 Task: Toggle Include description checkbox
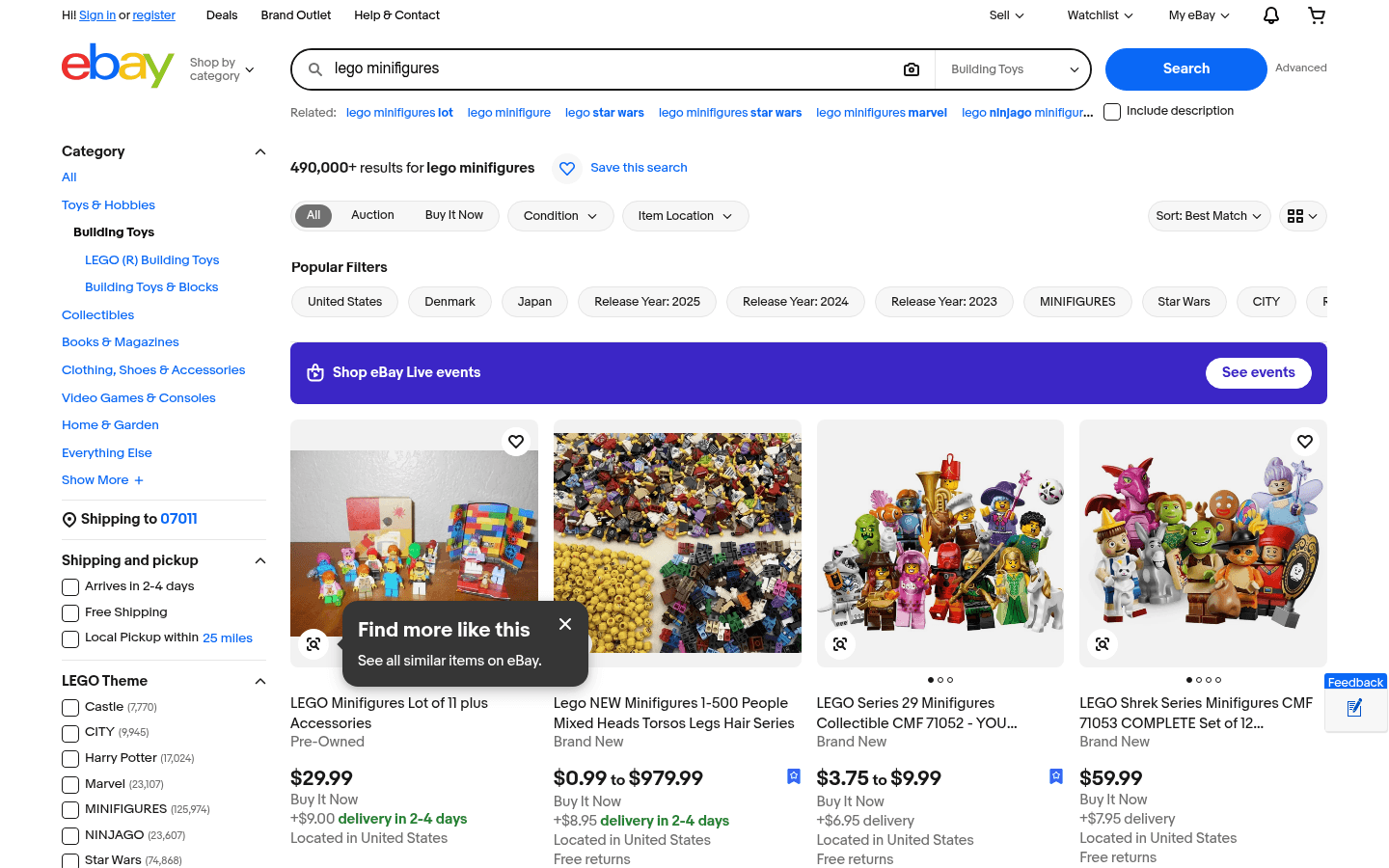click(1112, 112)
